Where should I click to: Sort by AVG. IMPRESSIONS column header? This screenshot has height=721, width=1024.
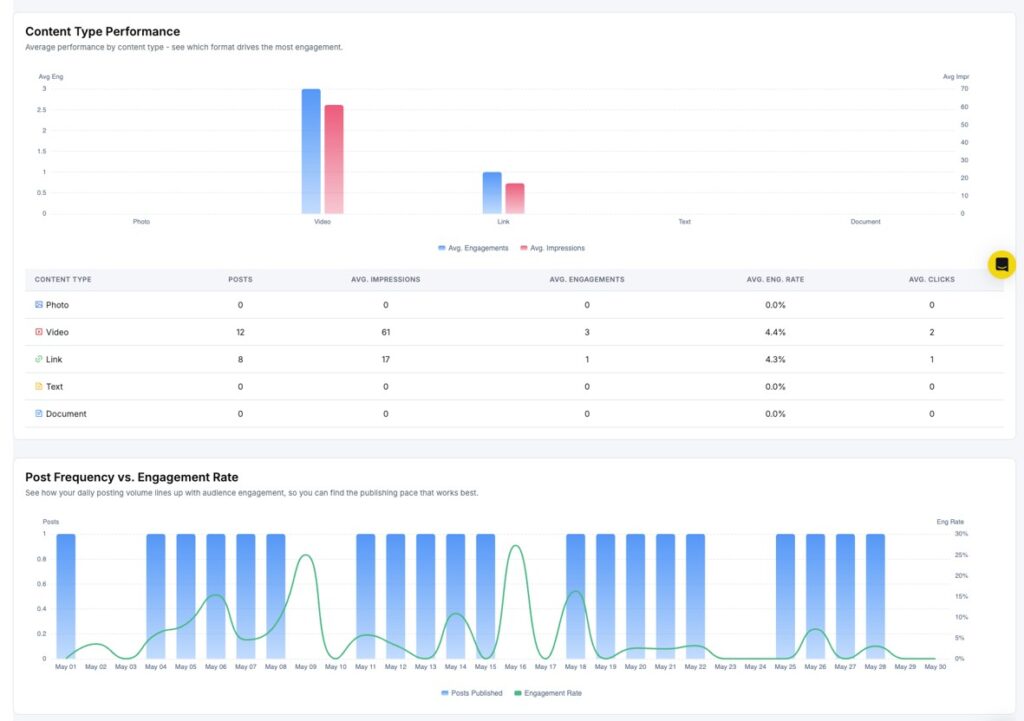385,280
